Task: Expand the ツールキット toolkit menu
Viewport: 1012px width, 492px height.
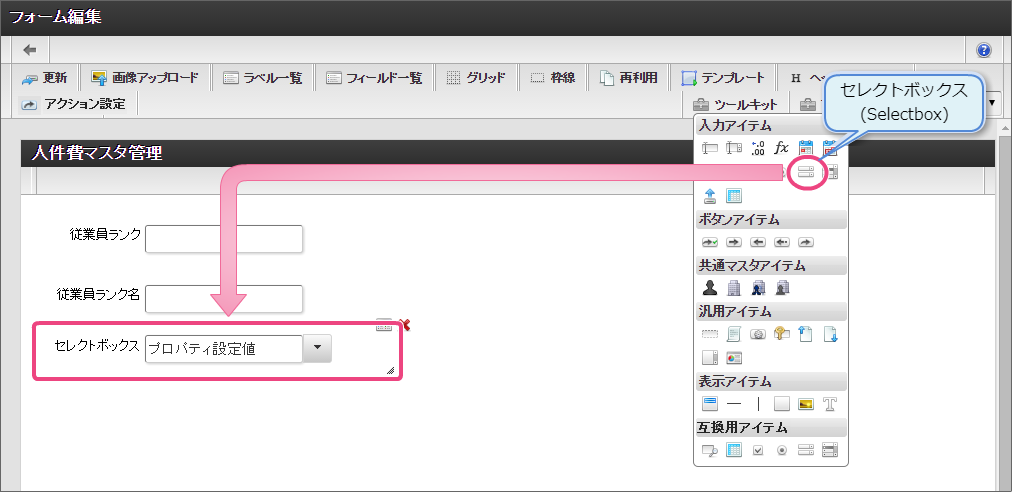Action: coord(735,104)
